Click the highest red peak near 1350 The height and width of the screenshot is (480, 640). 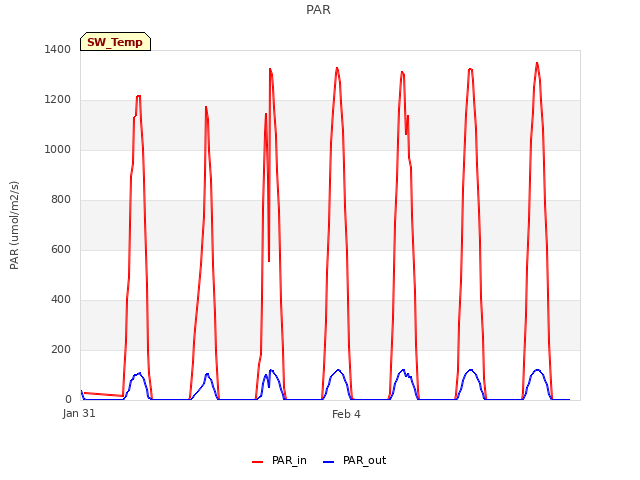(537, 63)
